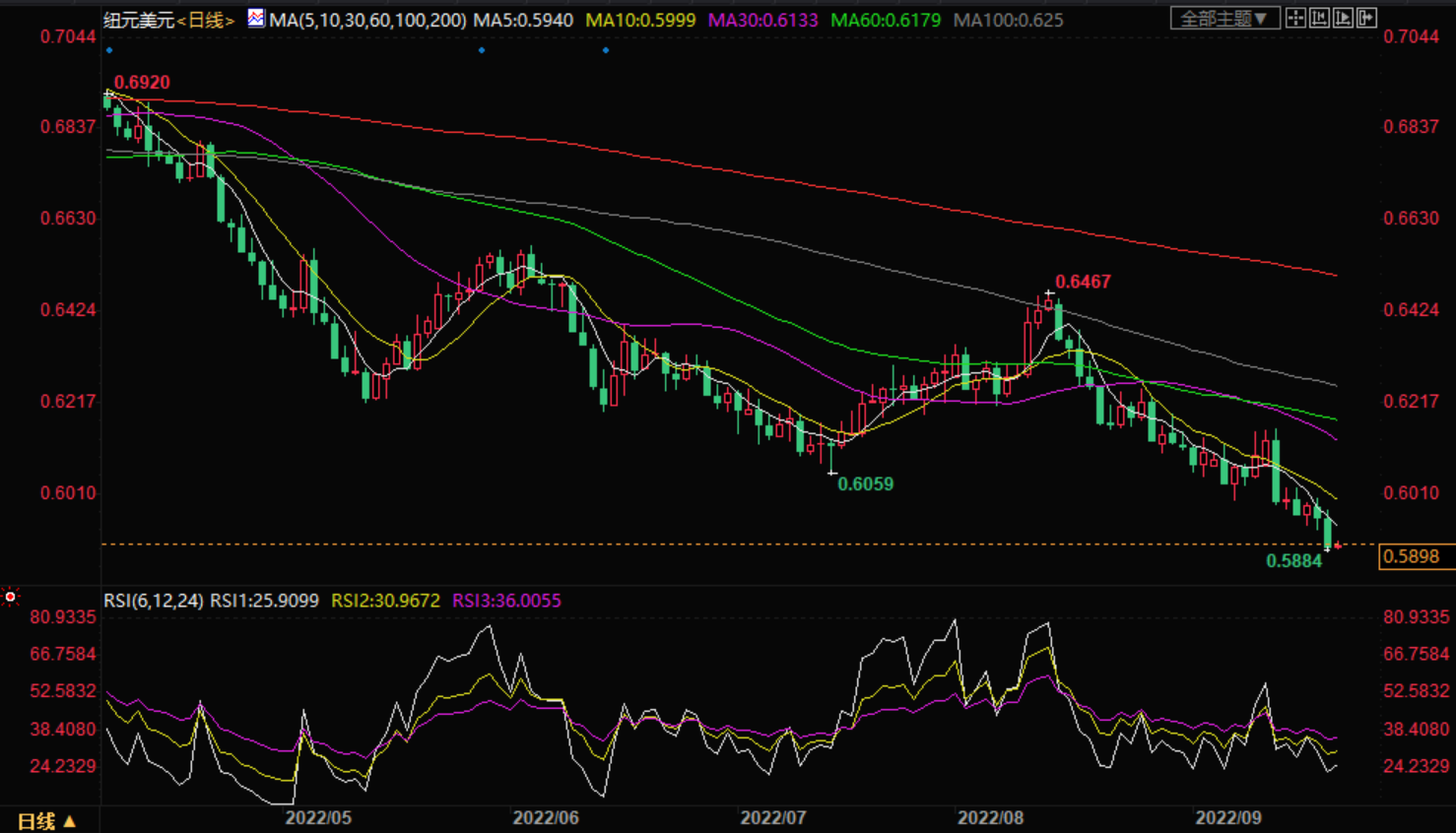Click the MA indicator chart icon

click(256, 19)
